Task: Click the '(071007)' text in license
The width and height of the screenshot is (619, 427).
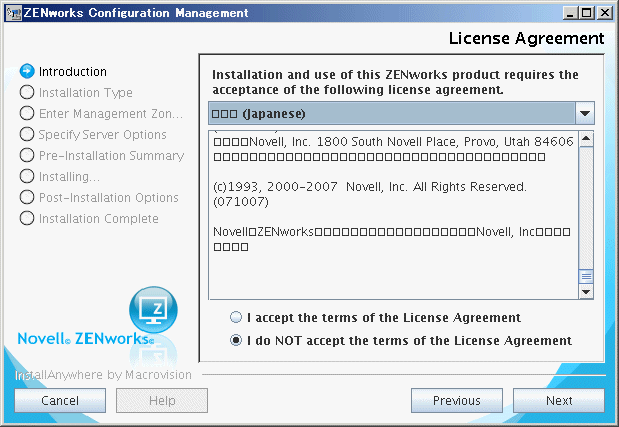Action: [241, 202]
